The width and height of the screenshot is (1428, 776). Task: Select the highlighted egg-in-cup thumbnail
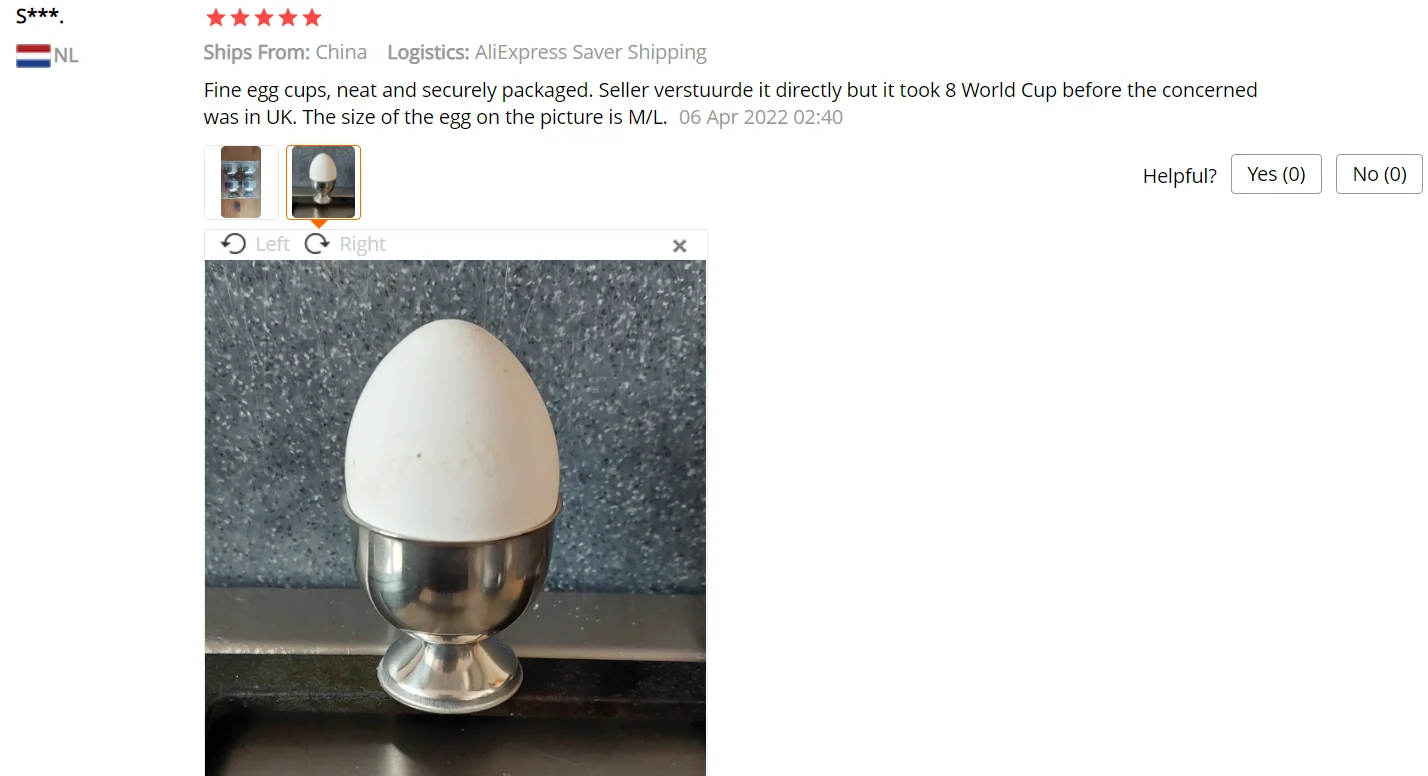323,182
